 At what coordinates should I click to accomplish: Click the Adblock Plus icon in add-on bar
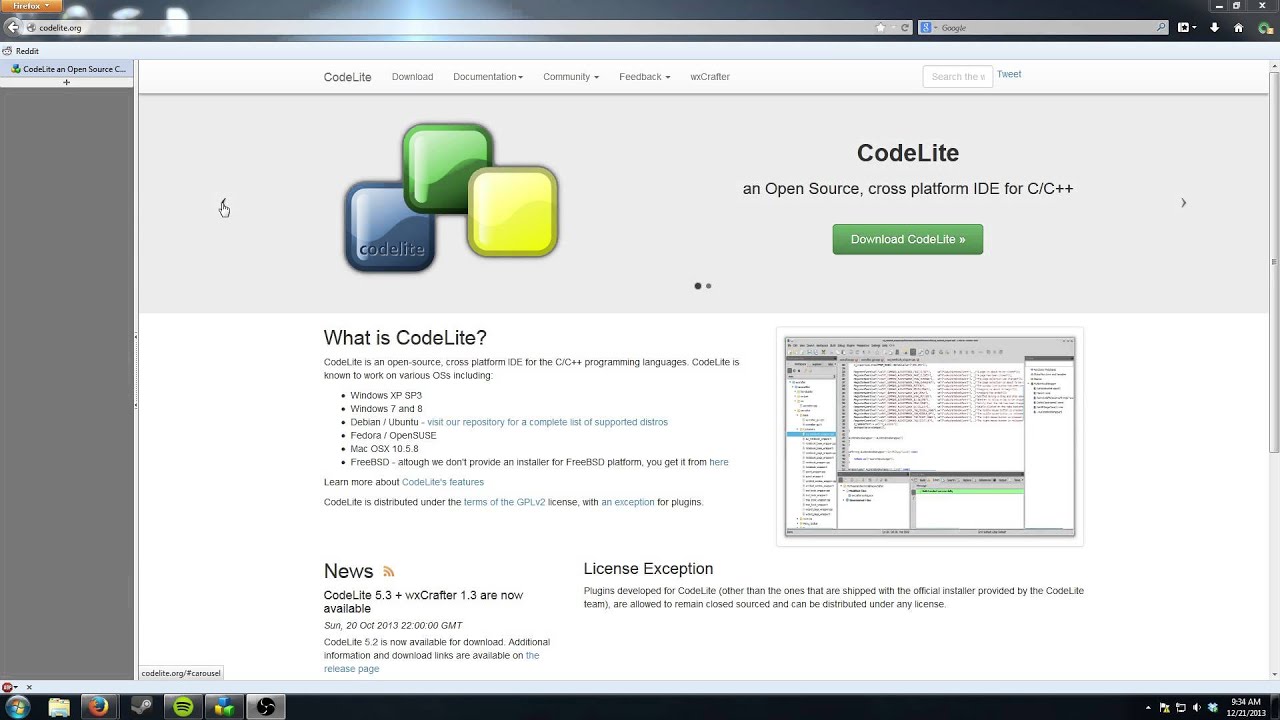[x=8, y=687]
